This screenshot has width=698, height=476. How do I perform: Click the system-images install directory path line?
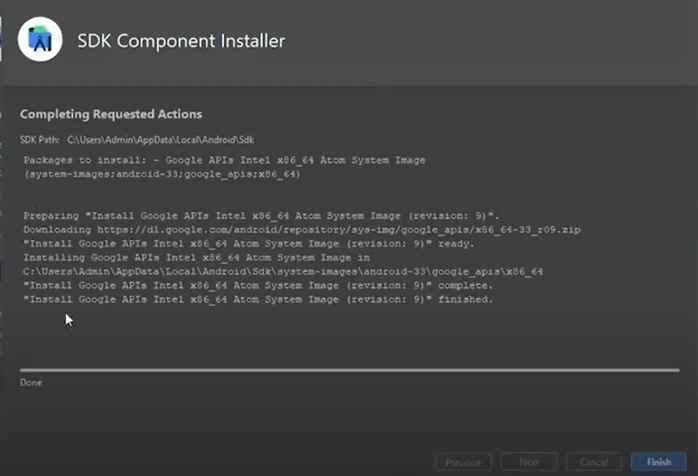pos(283,271)
